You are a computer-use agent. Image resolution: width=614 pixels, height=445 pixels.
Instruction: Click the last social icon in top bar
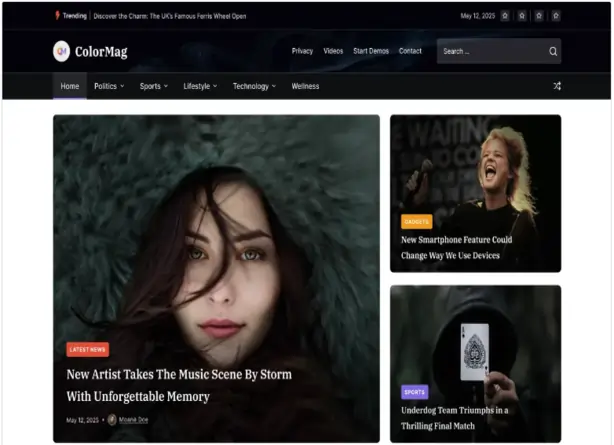(x=556, y=16)
